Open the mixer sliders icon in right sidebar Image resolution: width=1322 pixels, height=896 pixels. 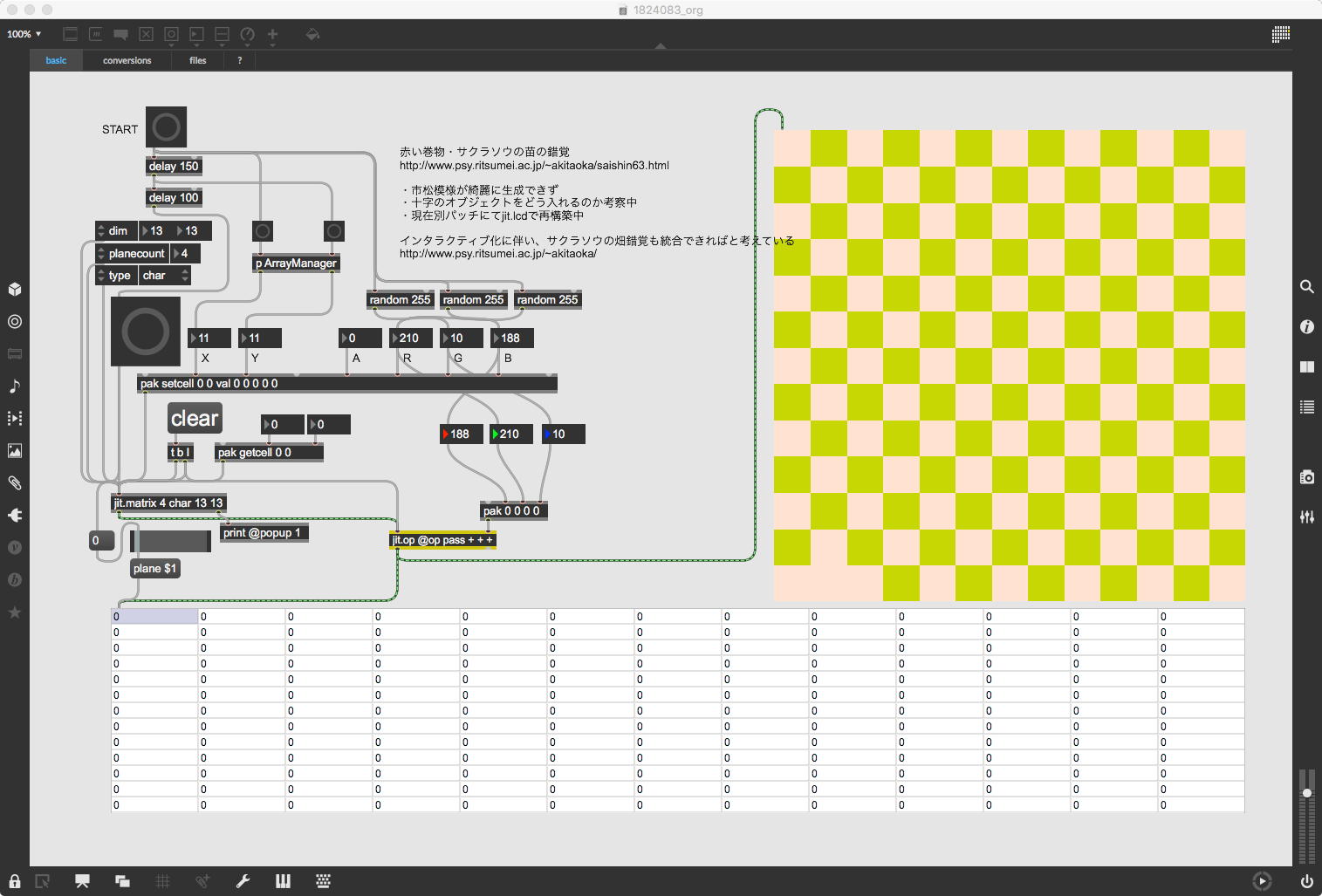[x=1306, y=517]
